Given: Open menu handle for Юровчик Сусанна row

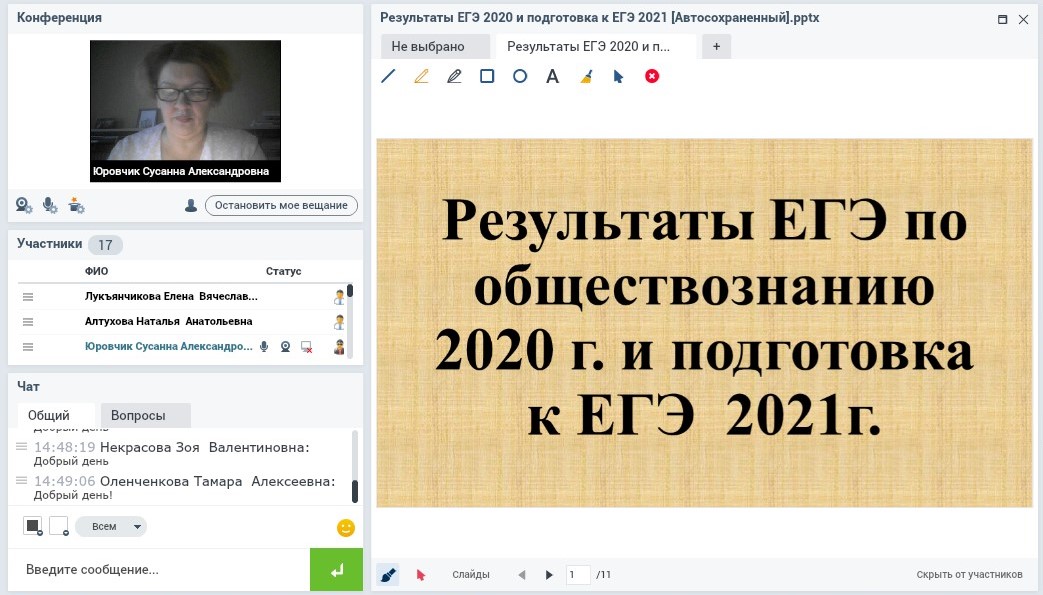Looking at the screenshot, I should click(x=28, y=347).
